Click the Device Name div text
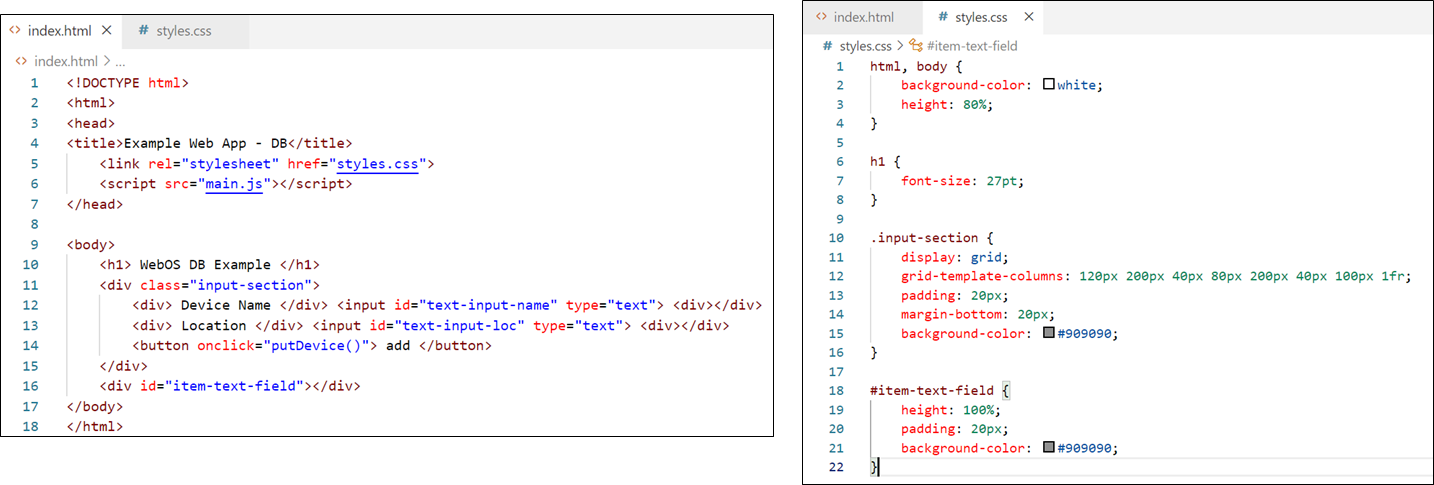Viewport: 1434px width, 485px height. pyautogui.click(x=226, y=305)
